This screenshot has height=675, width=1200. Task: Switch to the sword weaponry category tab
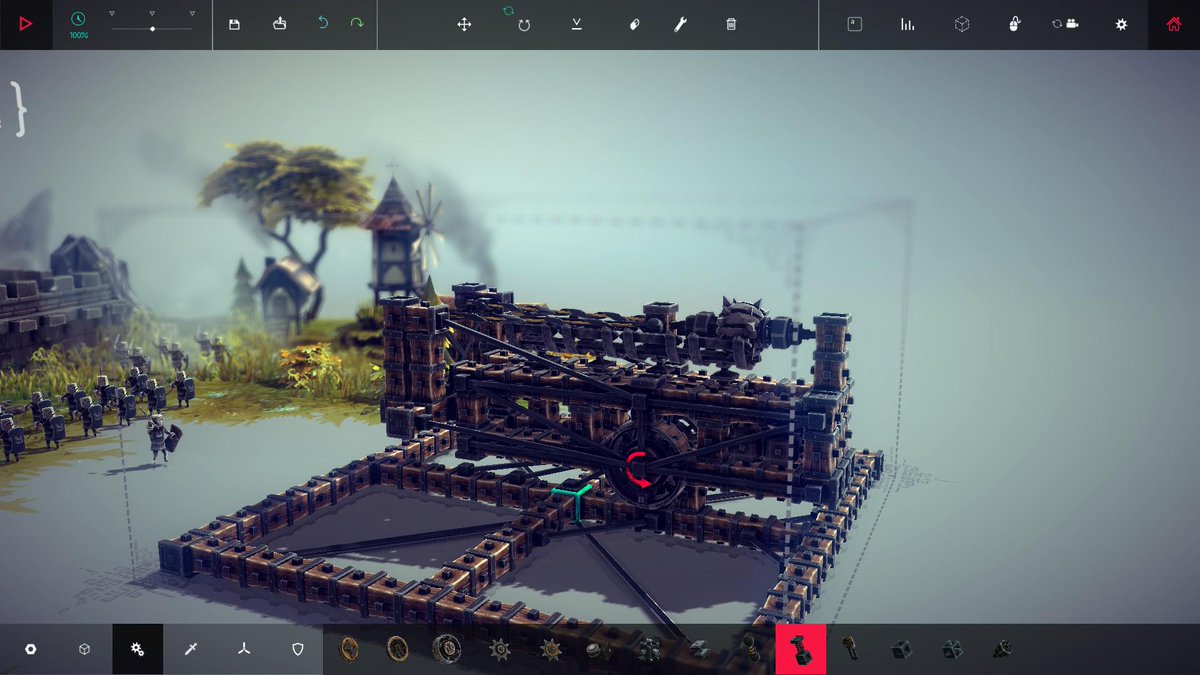pos(191,649)
